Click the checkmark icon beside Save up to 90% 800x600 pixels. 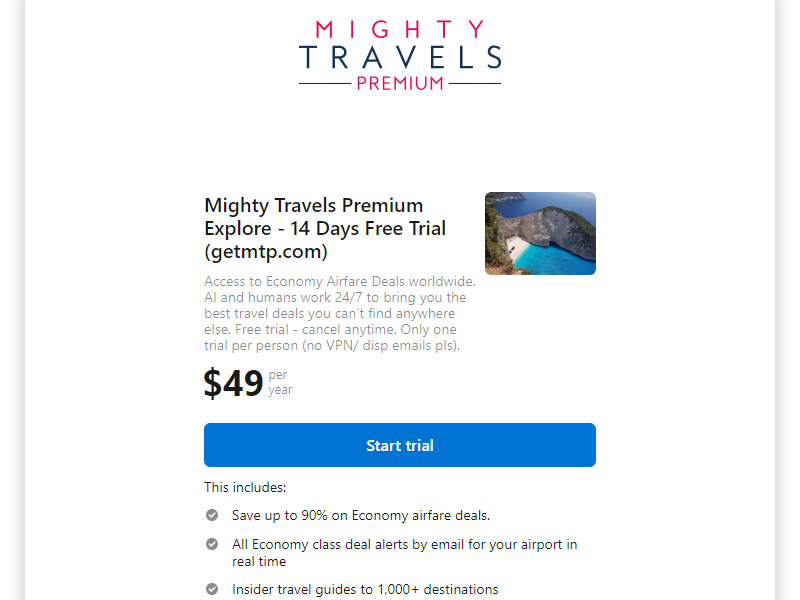[x=212, y=515]
